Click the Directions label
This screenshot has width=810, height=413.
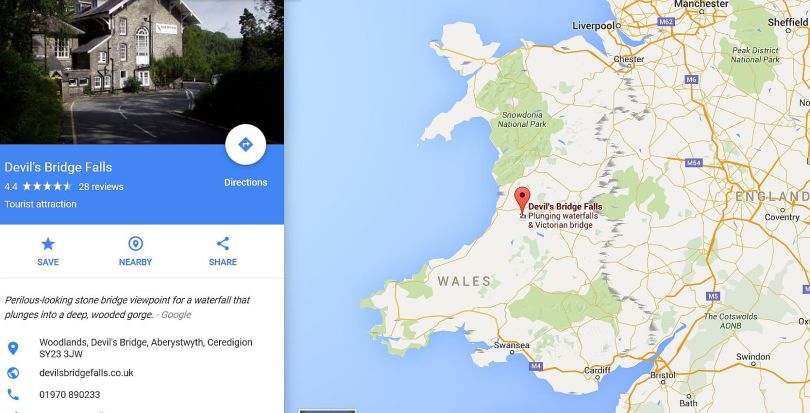(245, 182)
